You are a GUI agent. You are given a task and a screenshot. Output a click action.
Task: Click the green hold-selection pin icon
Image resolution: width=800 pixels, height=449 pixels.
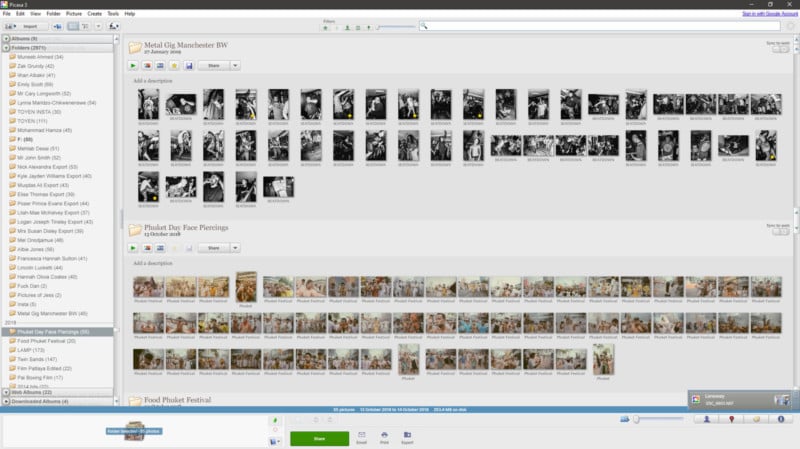pyautogui.click(x=275, y=420)
